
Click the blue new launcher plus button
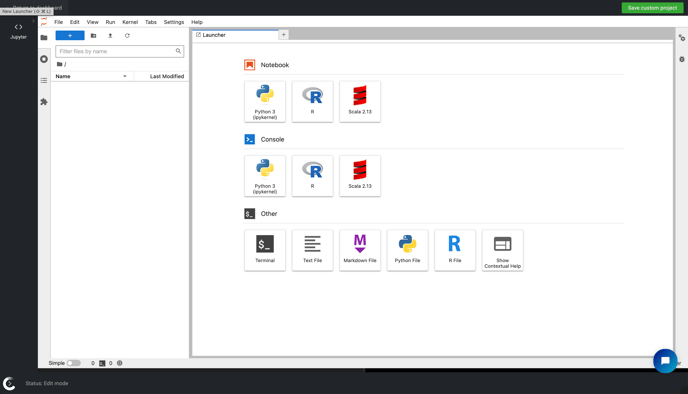[70, 36]
